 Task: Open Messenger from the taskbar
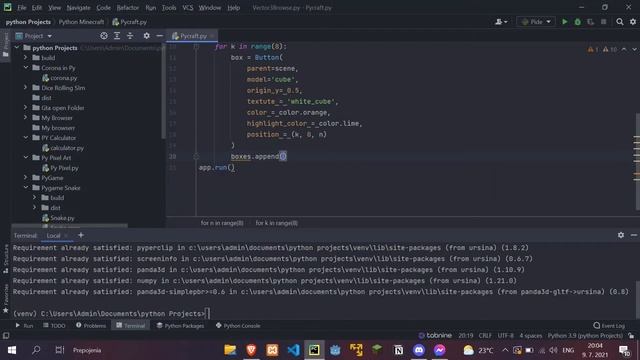click(x=440, y=350)
